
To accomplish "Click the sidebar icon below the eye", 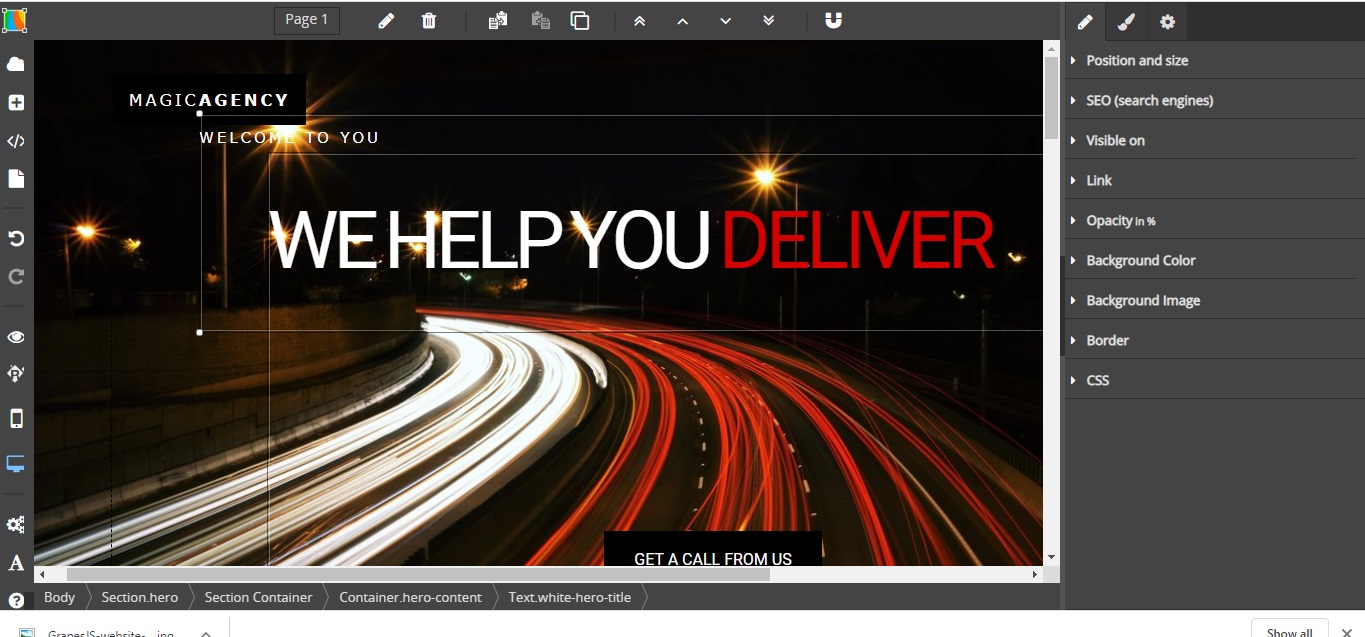I will point(16,374).
